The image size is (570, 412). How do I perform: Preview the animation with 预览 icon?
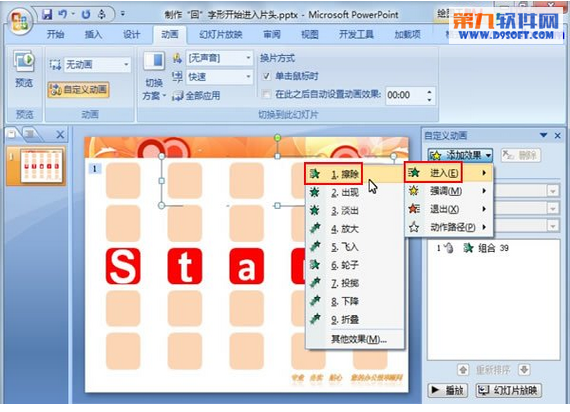coord(24,69)
